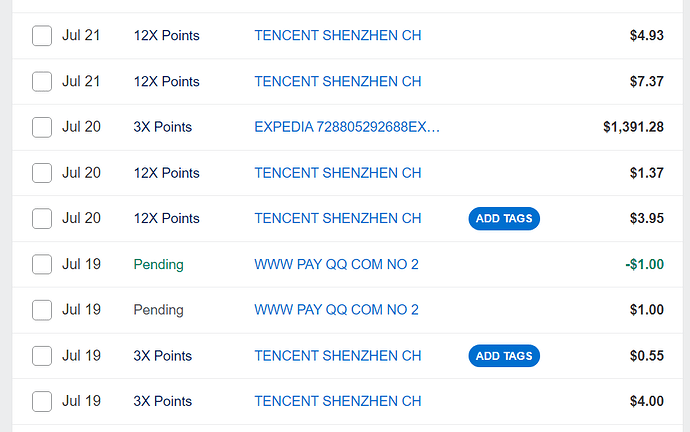
Task: Open the Tencent Shenzhen link for $3.95
Action: click(338, 219)
